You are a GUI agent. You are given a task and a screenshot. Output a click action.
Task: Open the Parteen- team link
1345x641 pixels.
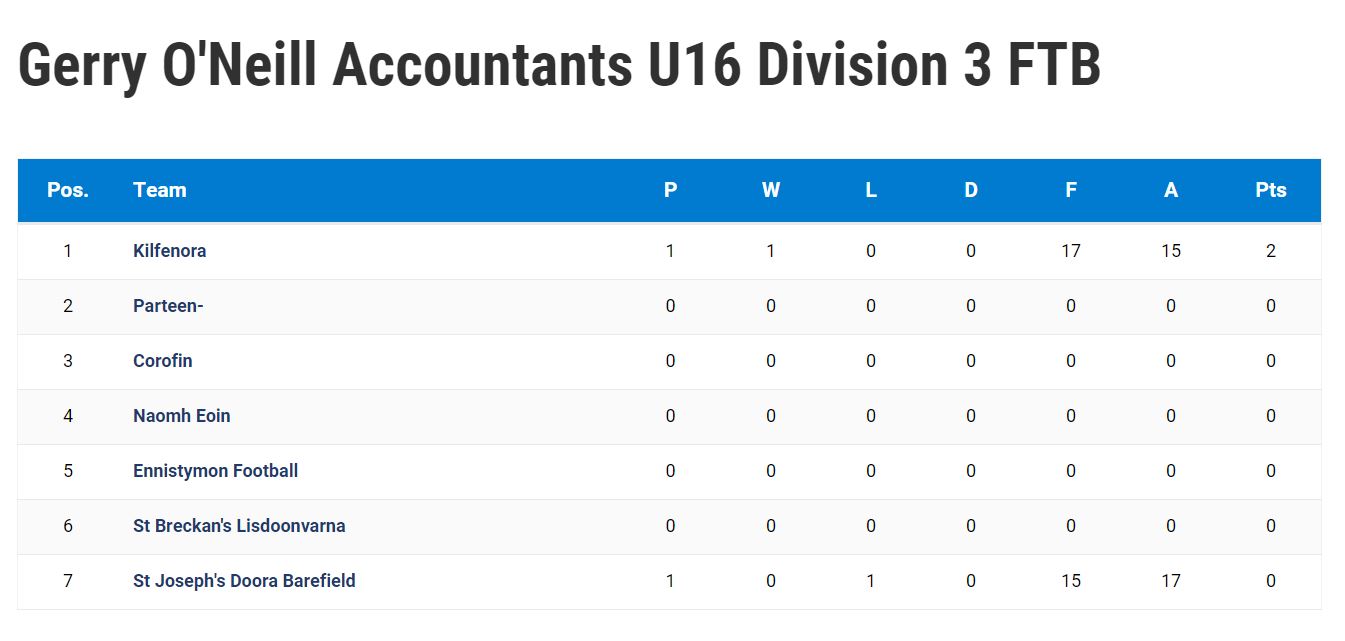tap(168, 306)
